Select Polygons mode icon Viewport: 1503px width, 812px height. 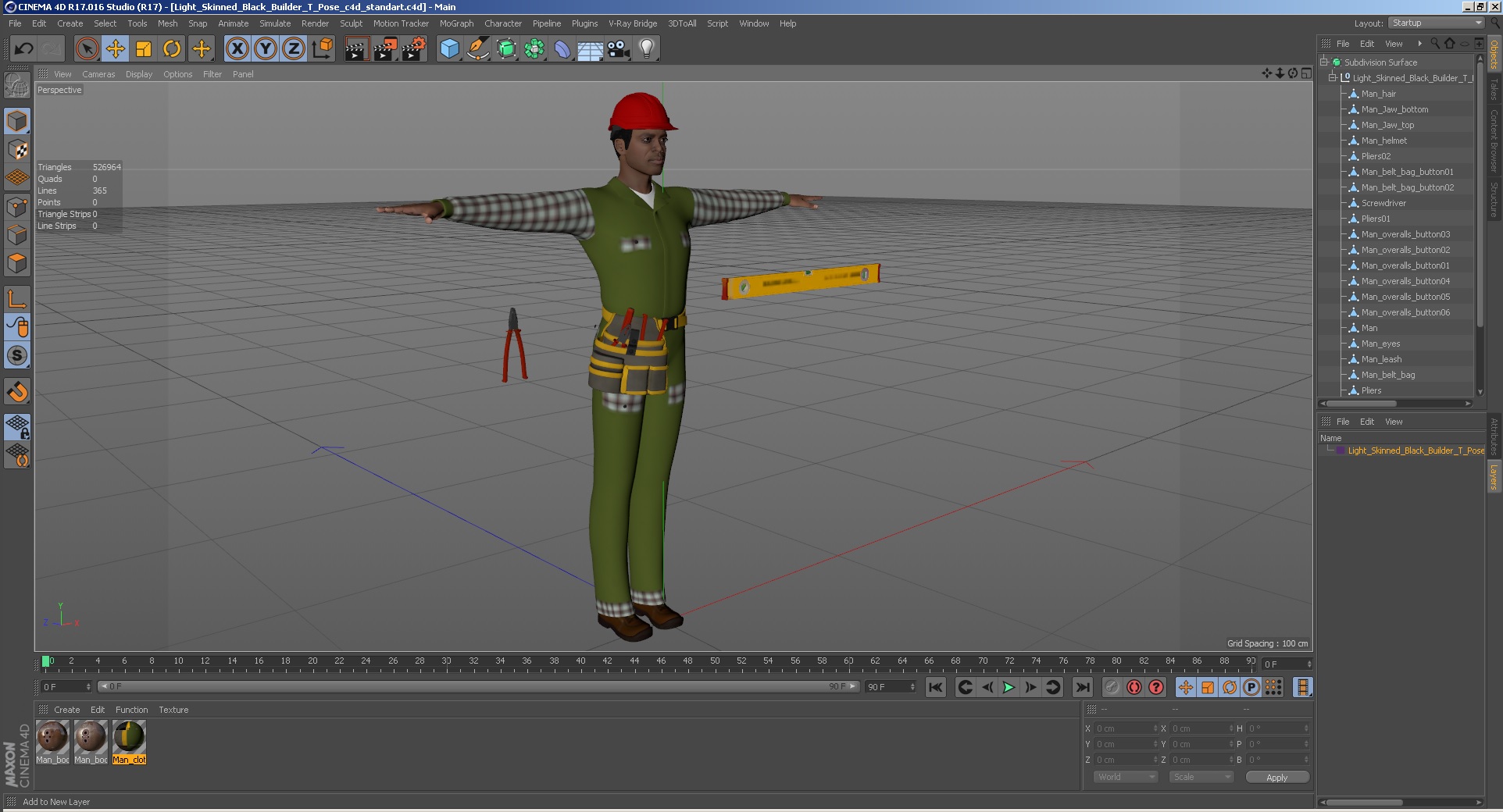pos(17,263)
